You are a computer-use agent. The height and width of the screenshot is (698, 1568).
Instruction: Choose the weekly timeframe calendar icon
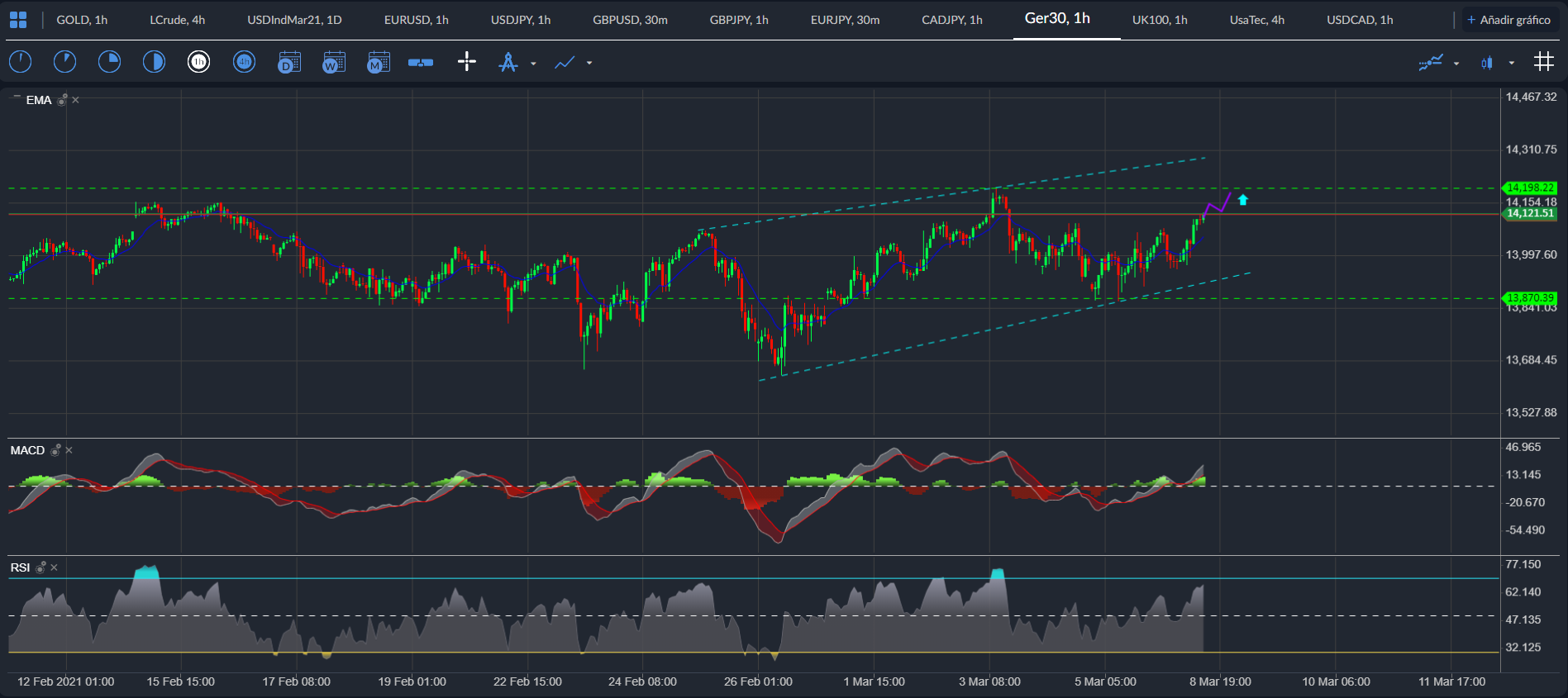point(333,62)
